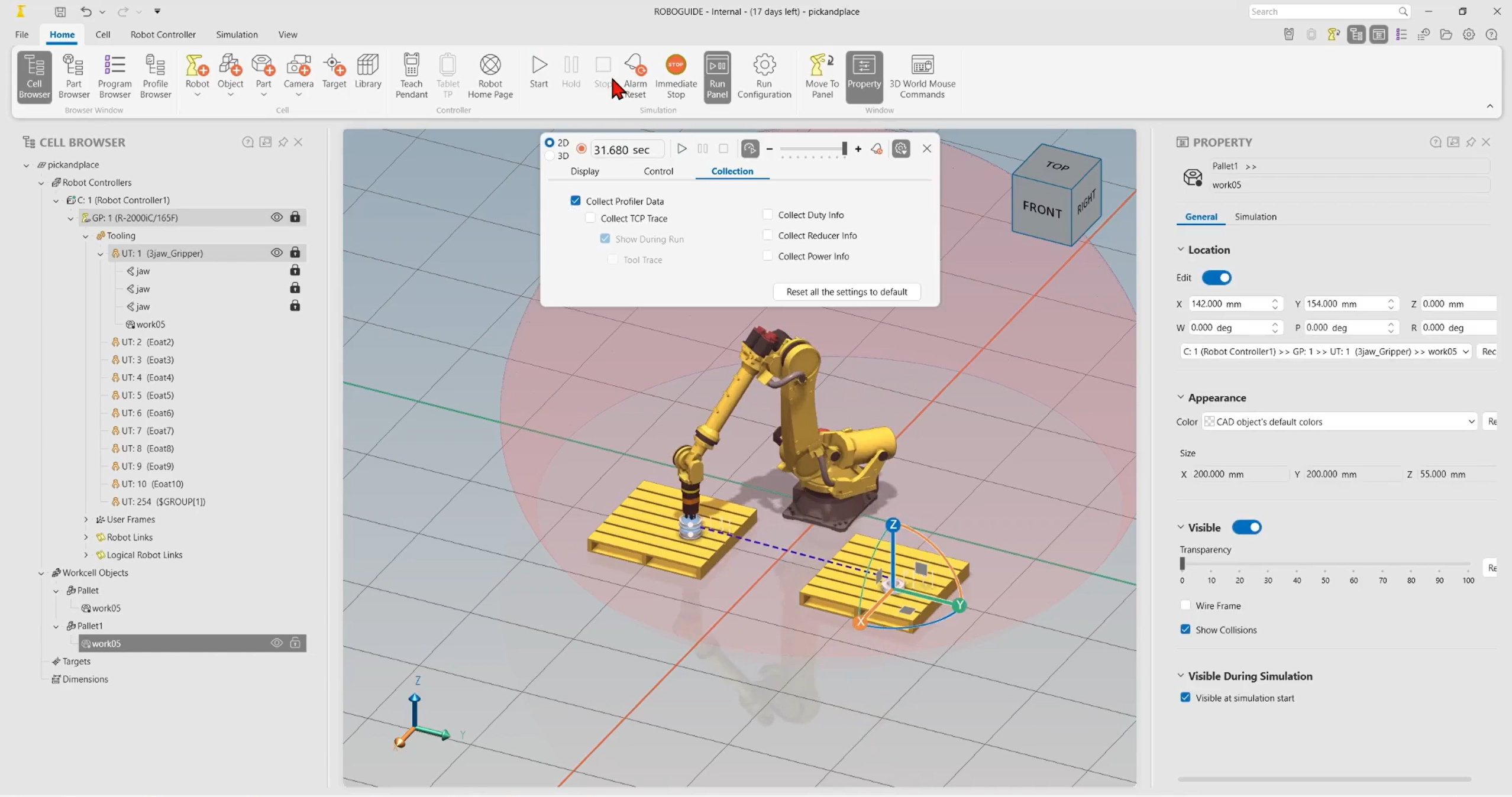Enable Collect Power Info
1512x797 pixels.
(x=767, y=256)
